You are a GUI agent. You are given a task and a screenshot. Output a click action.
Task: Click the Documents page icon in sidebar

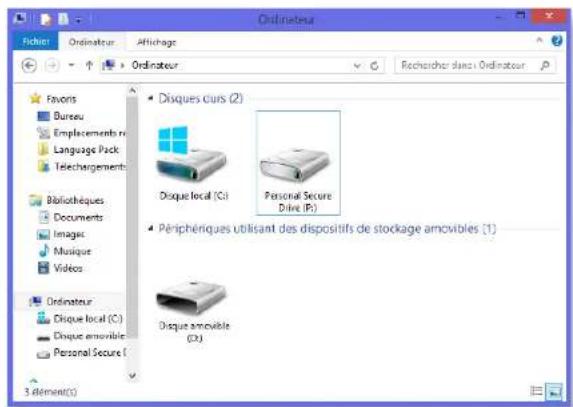coord(44,217)
